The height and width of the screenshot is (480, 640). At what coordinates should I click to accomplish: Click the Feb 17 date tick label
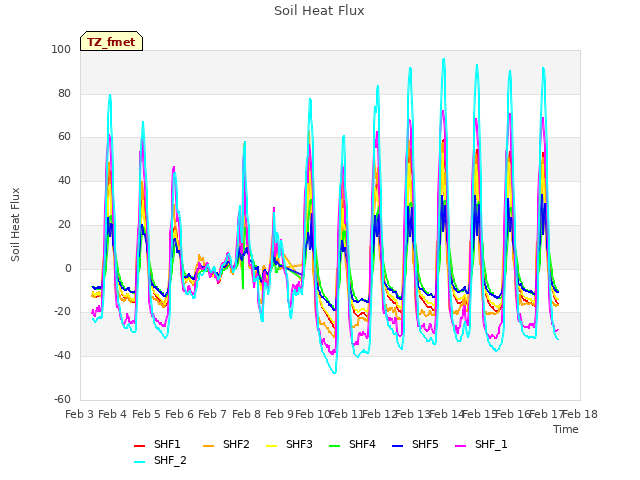click(547, 414)
